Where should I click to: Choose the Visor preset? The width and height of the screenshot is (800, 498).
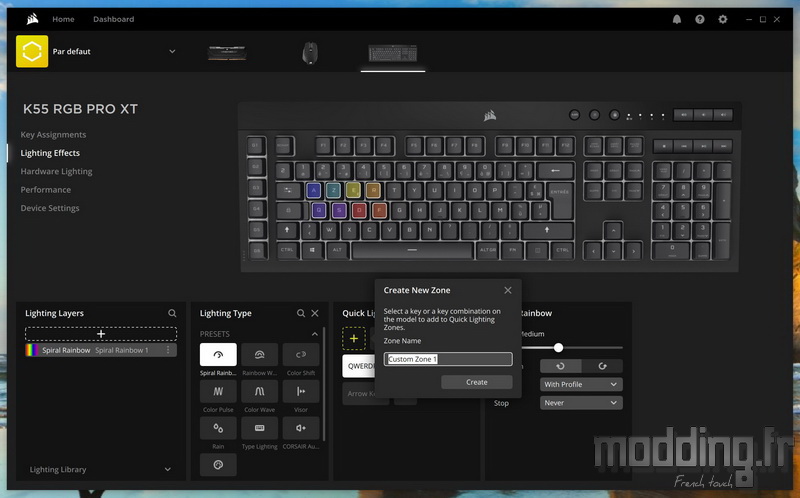301,391
